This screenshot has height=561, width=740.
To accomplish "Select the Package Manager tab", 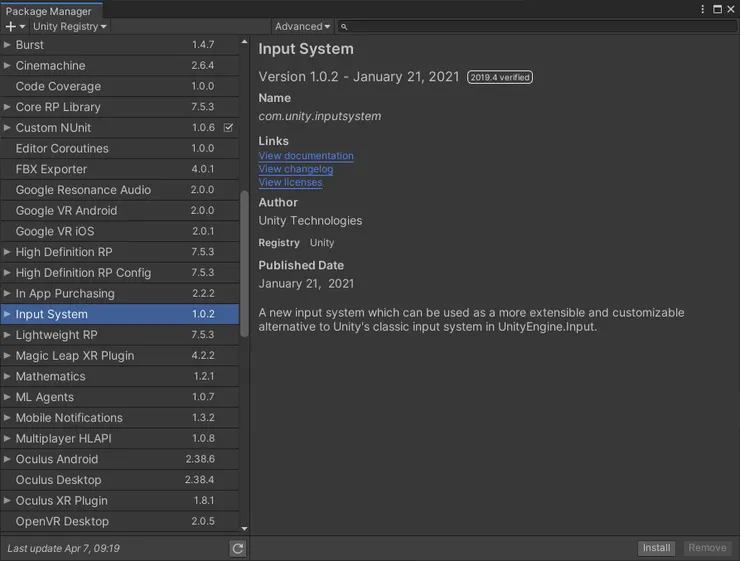I will (x=48, y=11).
